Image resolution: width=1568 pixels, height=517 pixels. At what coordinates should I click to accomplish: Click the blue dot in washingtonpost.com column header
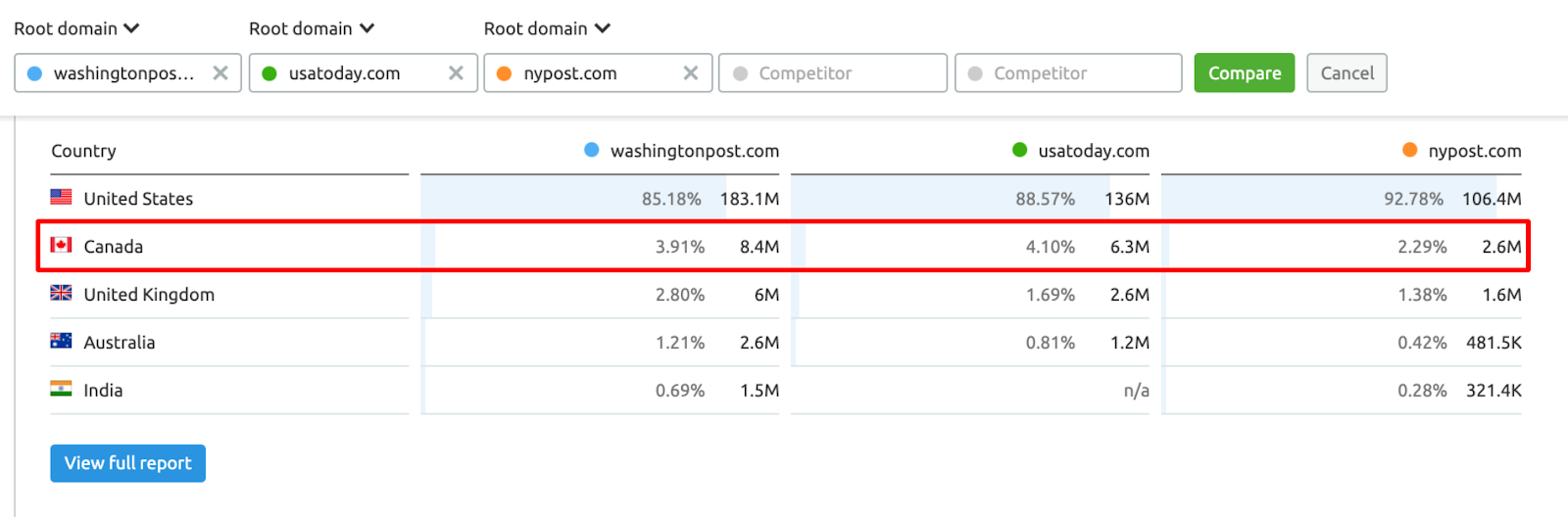coord(591,150)
